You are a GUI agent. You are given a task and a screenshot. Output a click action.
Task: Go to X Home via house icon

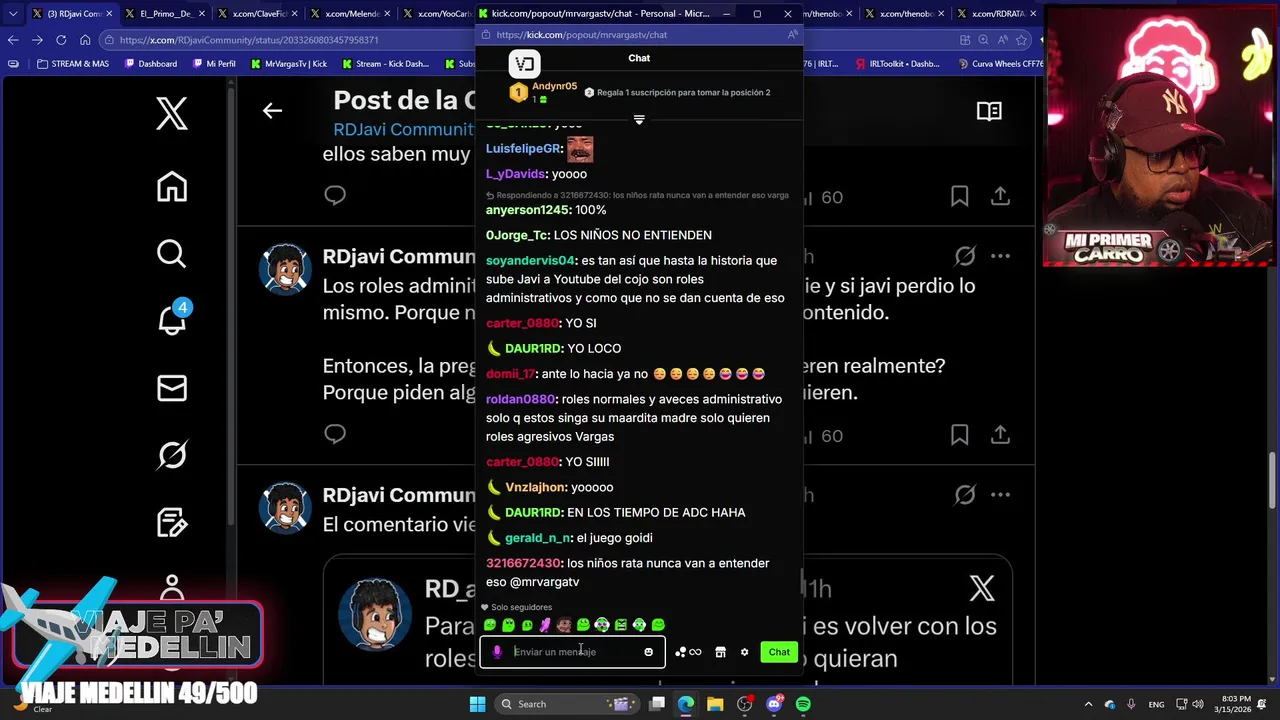click(x=171, y=186)
